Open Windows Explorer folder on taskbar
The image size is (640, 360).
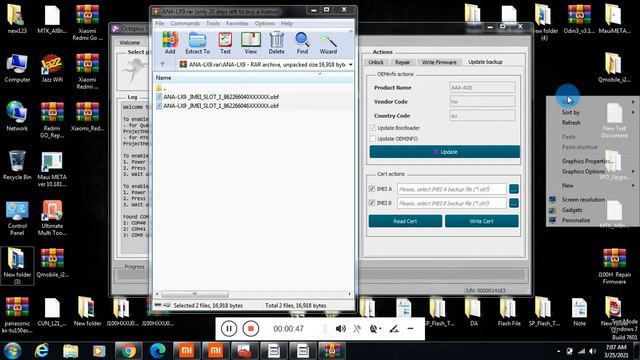(x=71, y=351)
